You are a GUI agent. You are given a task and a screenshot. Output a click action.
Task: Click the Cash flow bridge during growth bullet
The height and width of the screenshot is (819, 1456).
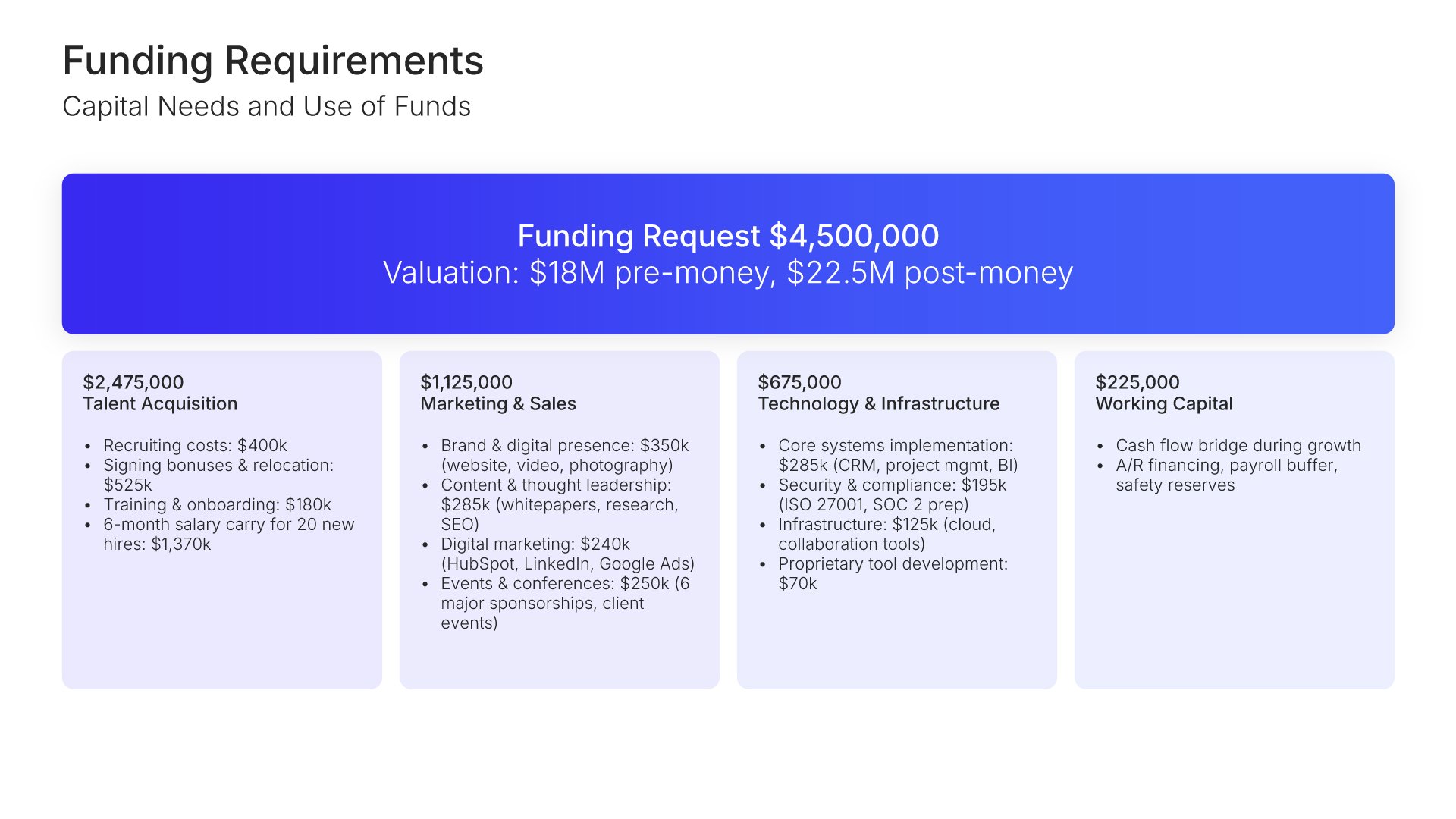(x=1238, y=445)
